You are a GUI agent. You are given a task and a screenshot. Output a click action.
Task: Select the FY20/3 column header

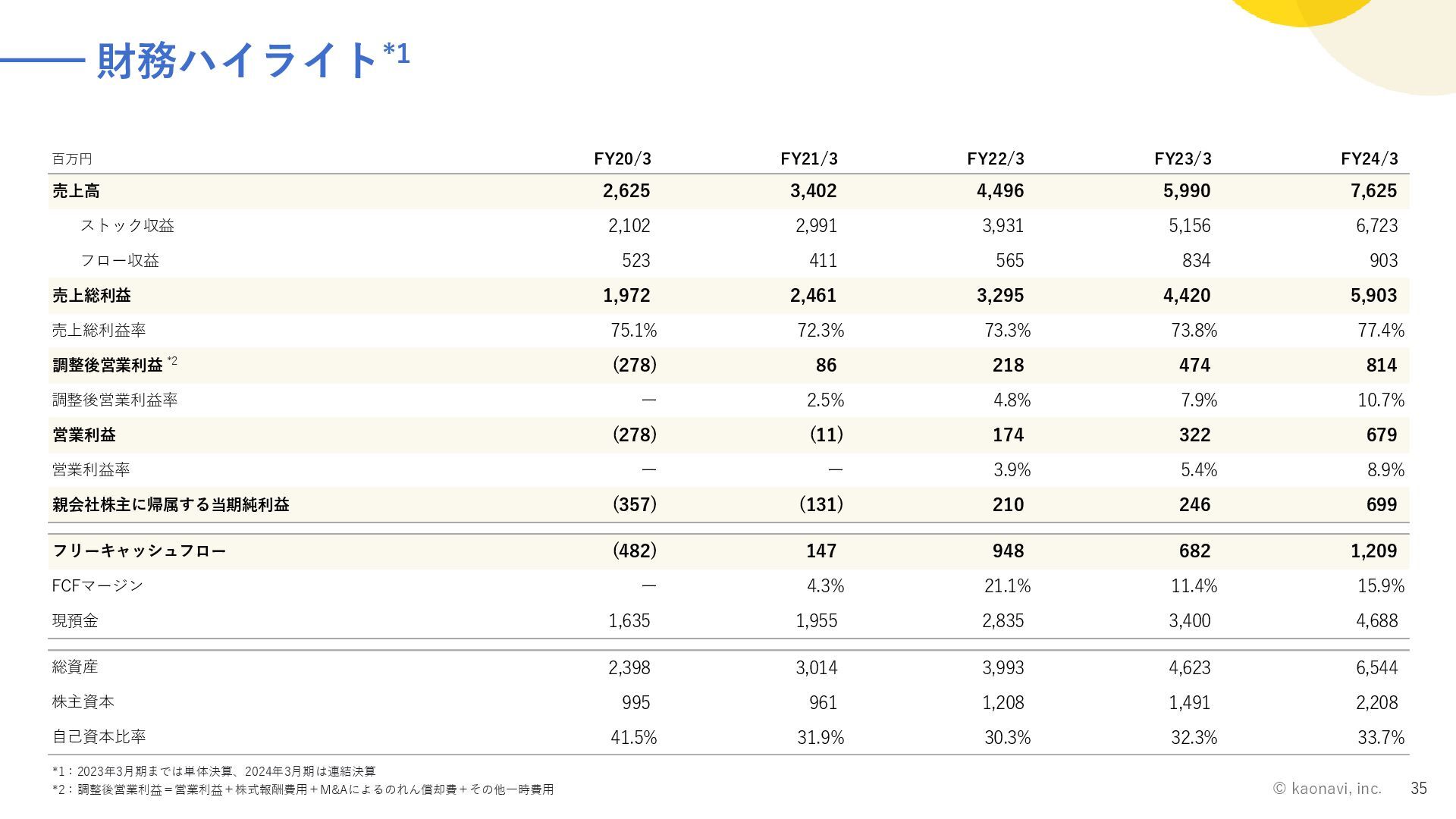tap(623, 158)
